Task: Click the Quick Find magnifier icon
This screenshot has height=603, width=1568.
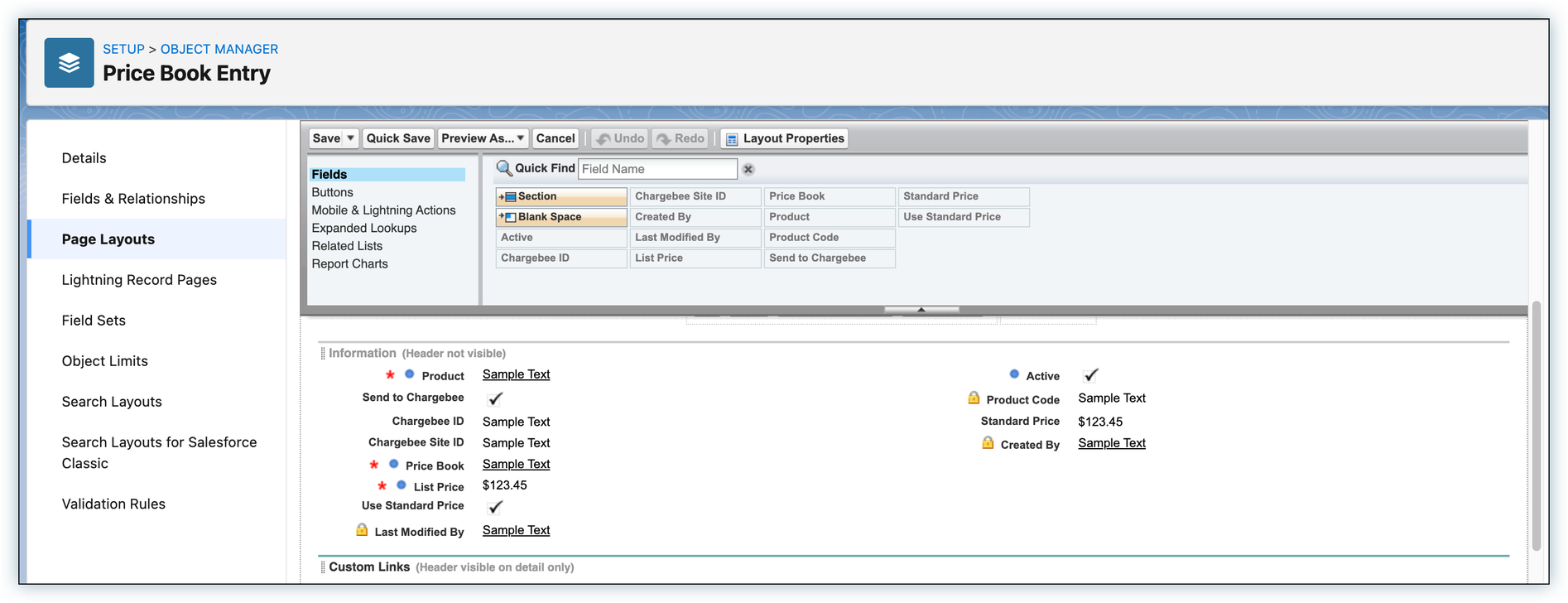Action: 503,169
